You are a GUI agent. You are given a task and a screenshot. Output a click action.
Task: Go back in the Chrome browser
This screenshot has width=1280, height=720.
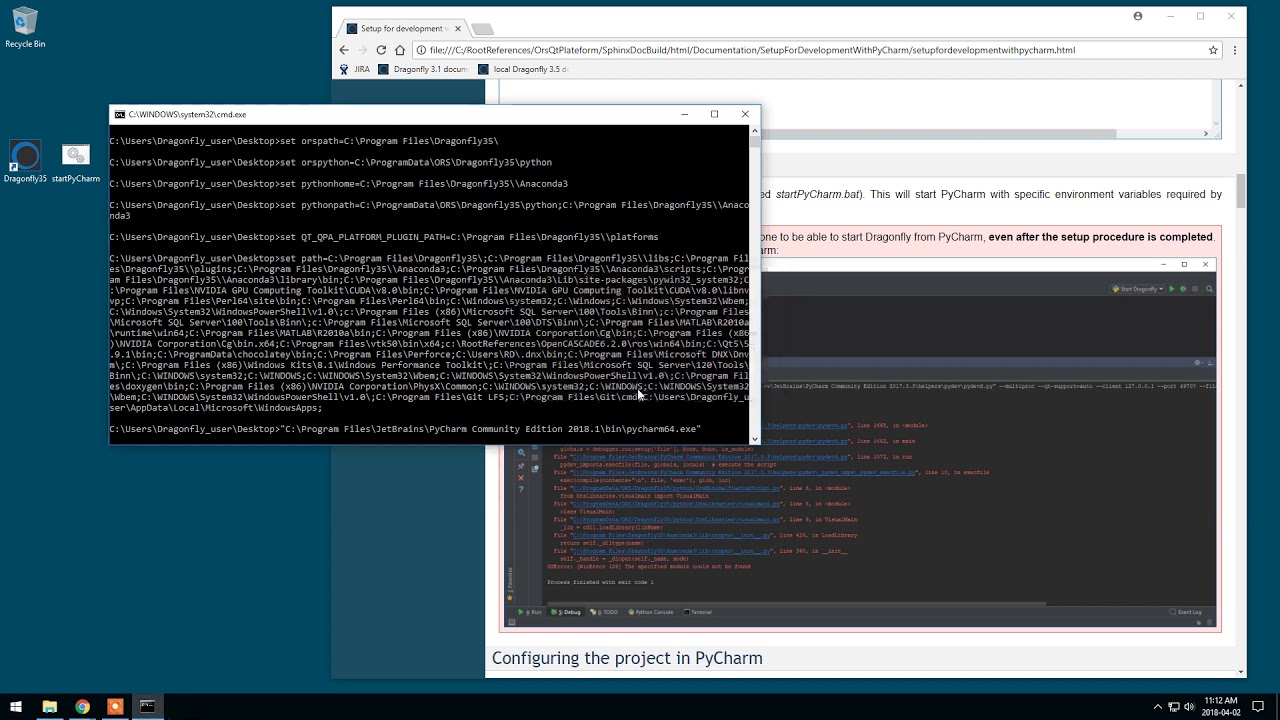[x=344, y=50]
